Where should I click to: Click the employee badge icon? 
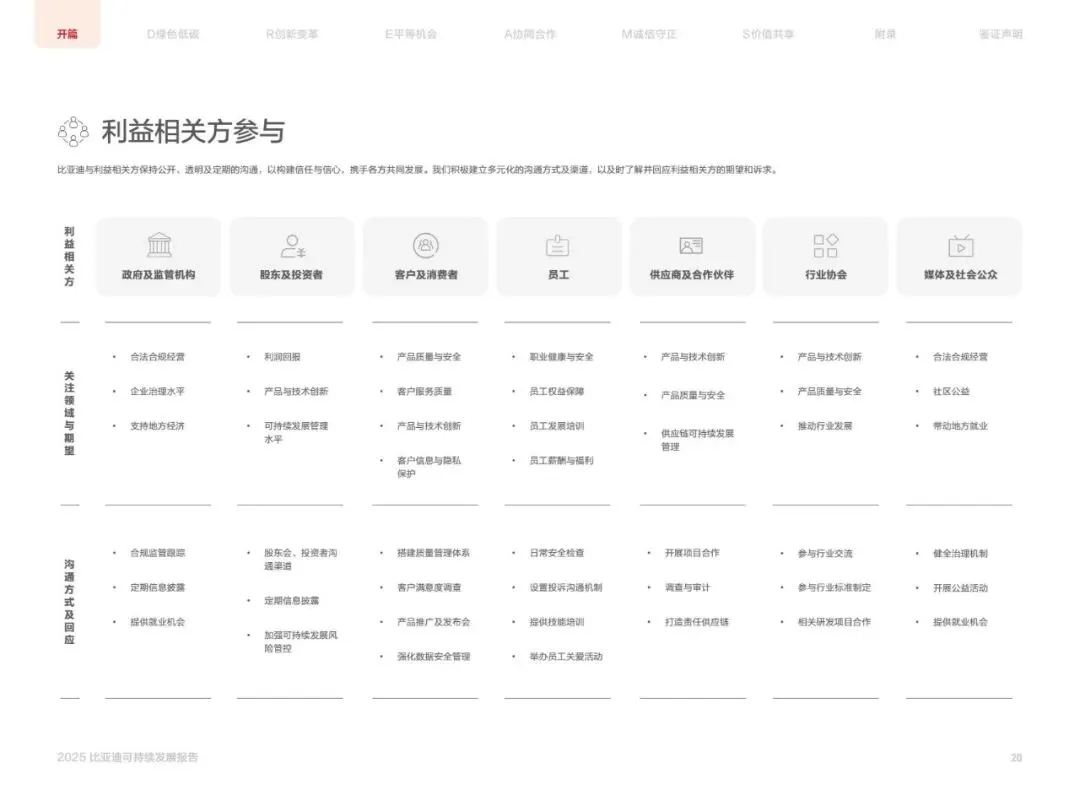(x=558, y=245)
